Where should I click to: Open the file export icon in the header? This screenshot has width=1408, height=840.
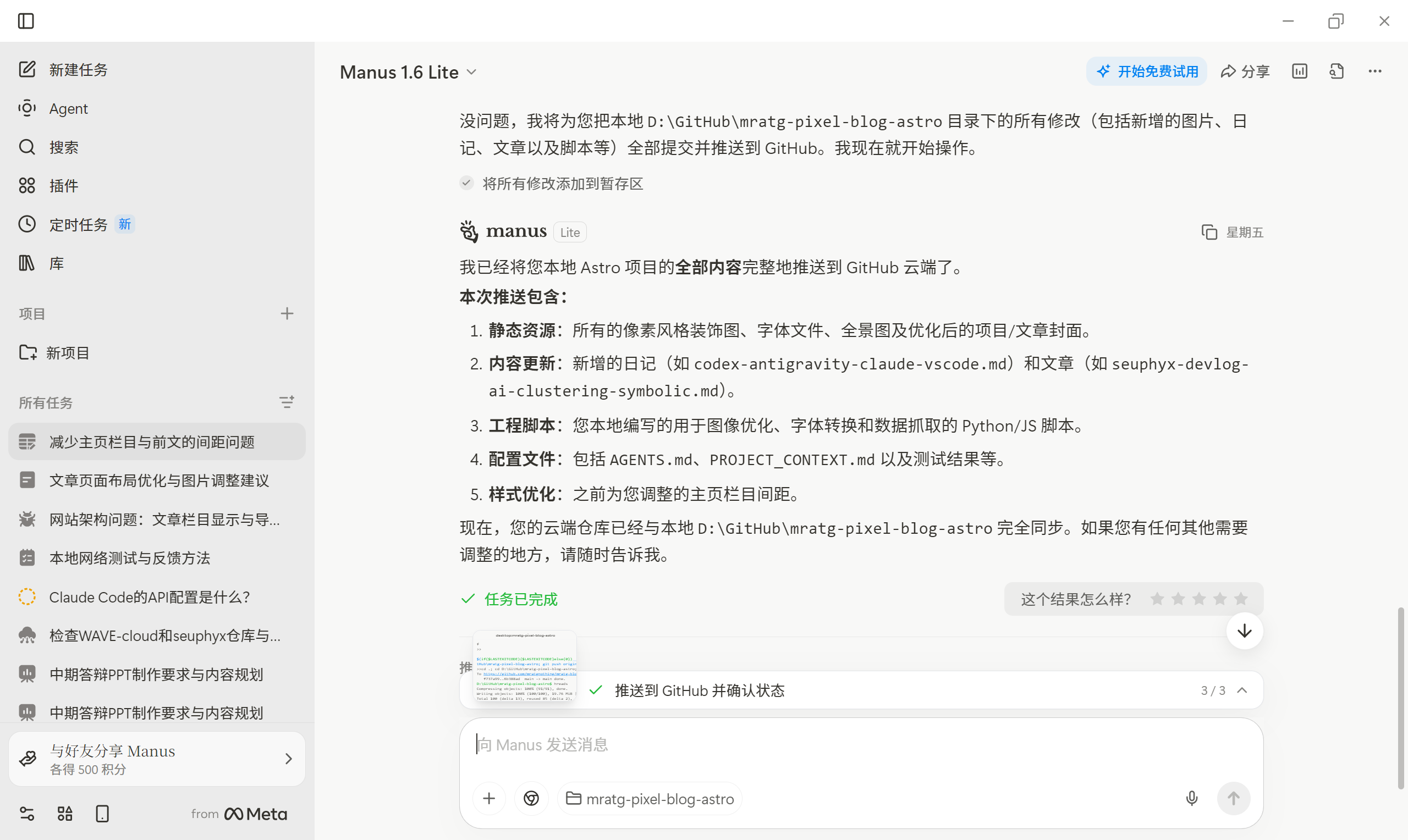pos(1336,71)
